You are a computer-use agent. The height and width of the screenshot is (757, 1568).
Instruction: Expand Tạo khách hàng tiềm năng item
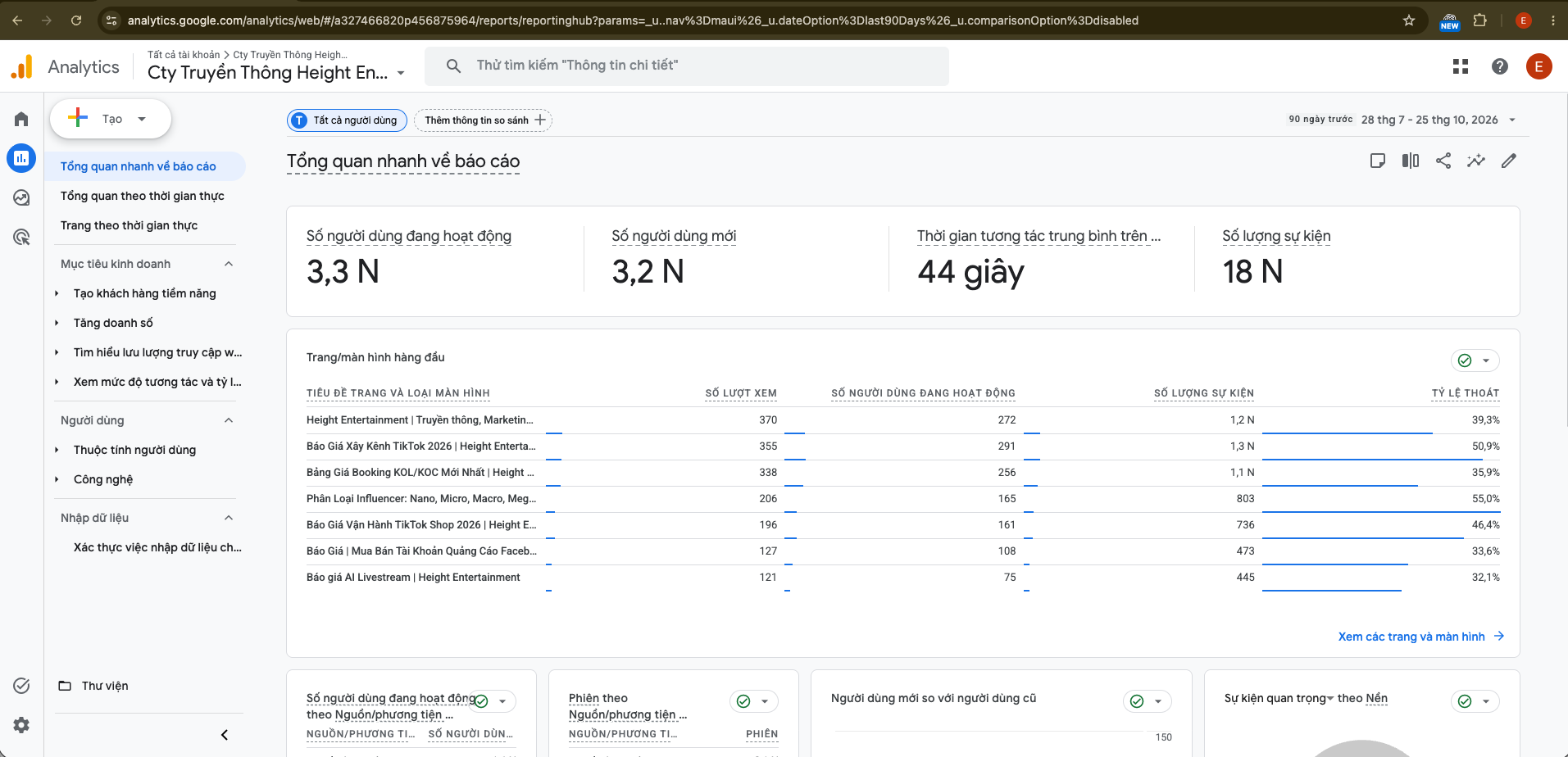coord(57,293)
